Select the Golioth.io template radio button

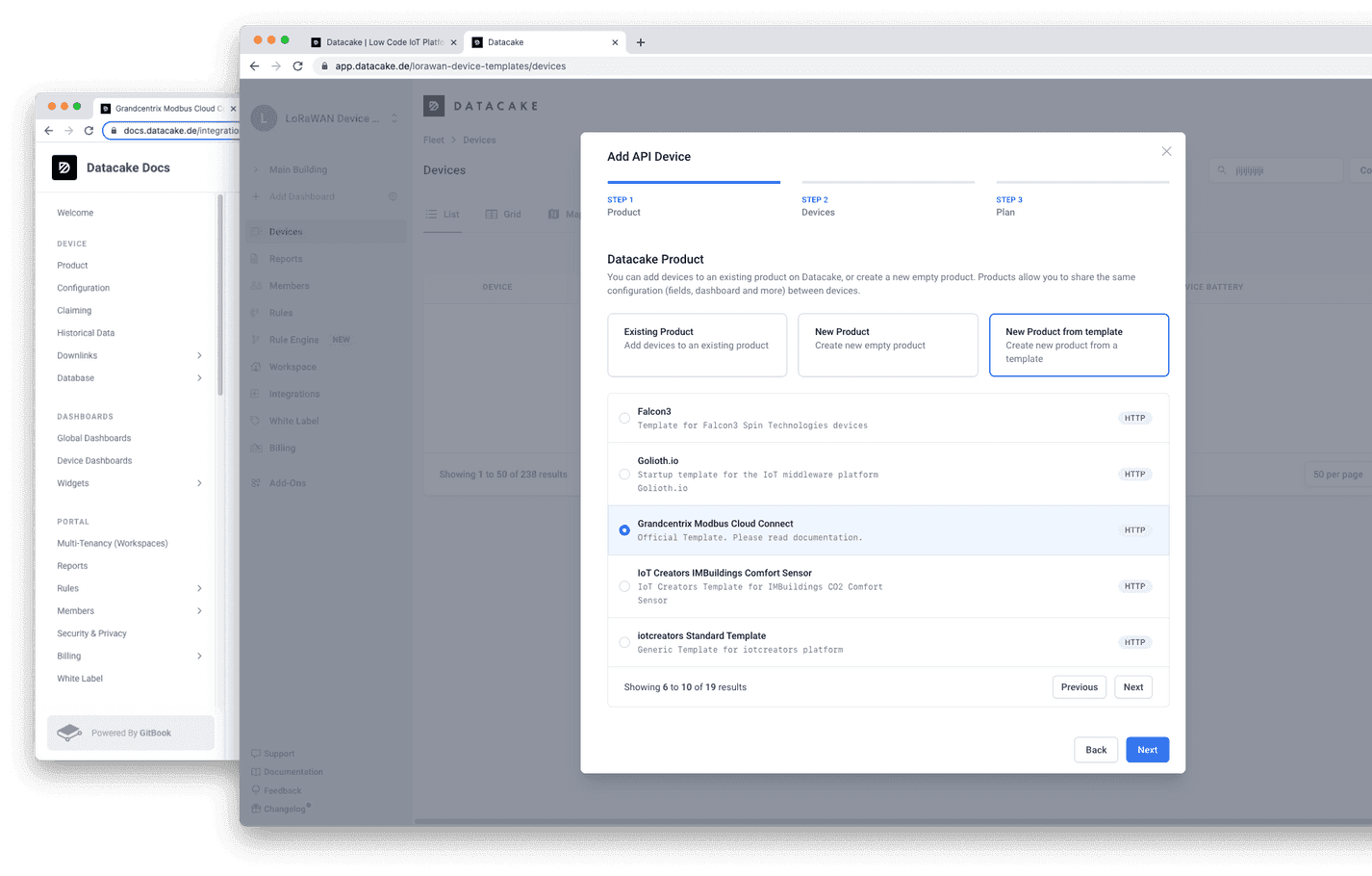click(624, 475)
